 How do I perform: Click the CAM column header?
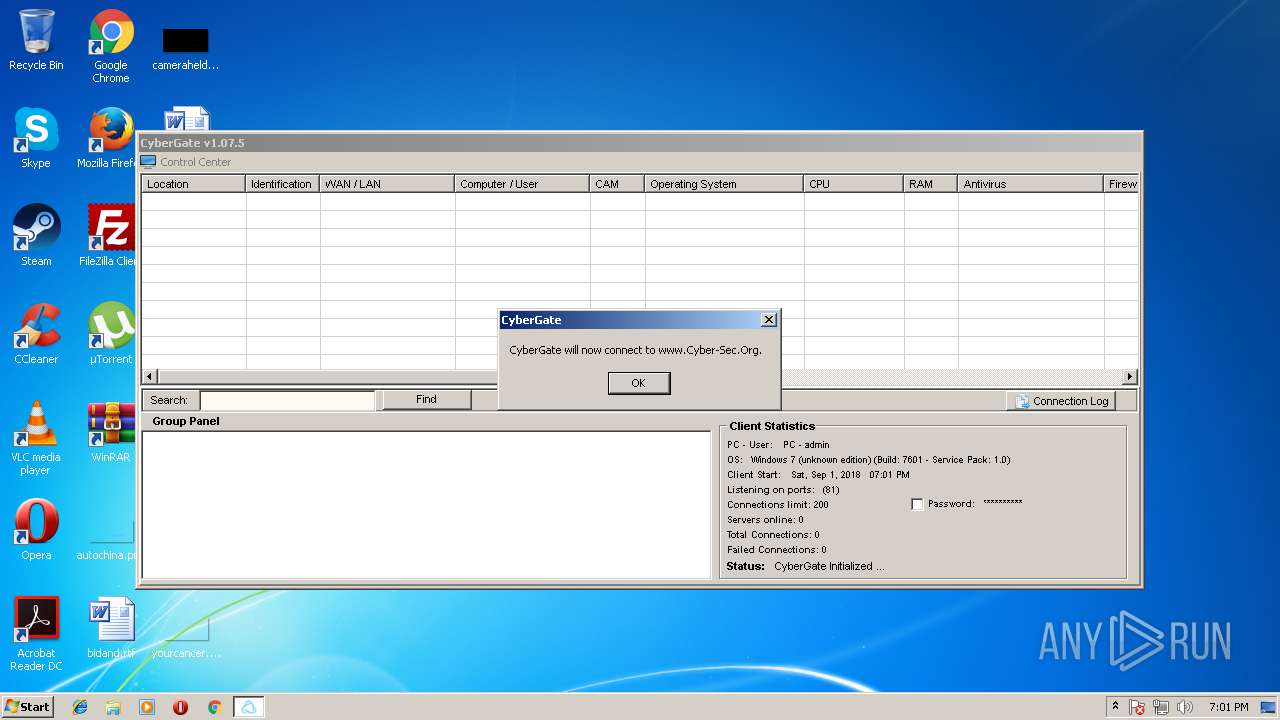click(x=617, y=184)
